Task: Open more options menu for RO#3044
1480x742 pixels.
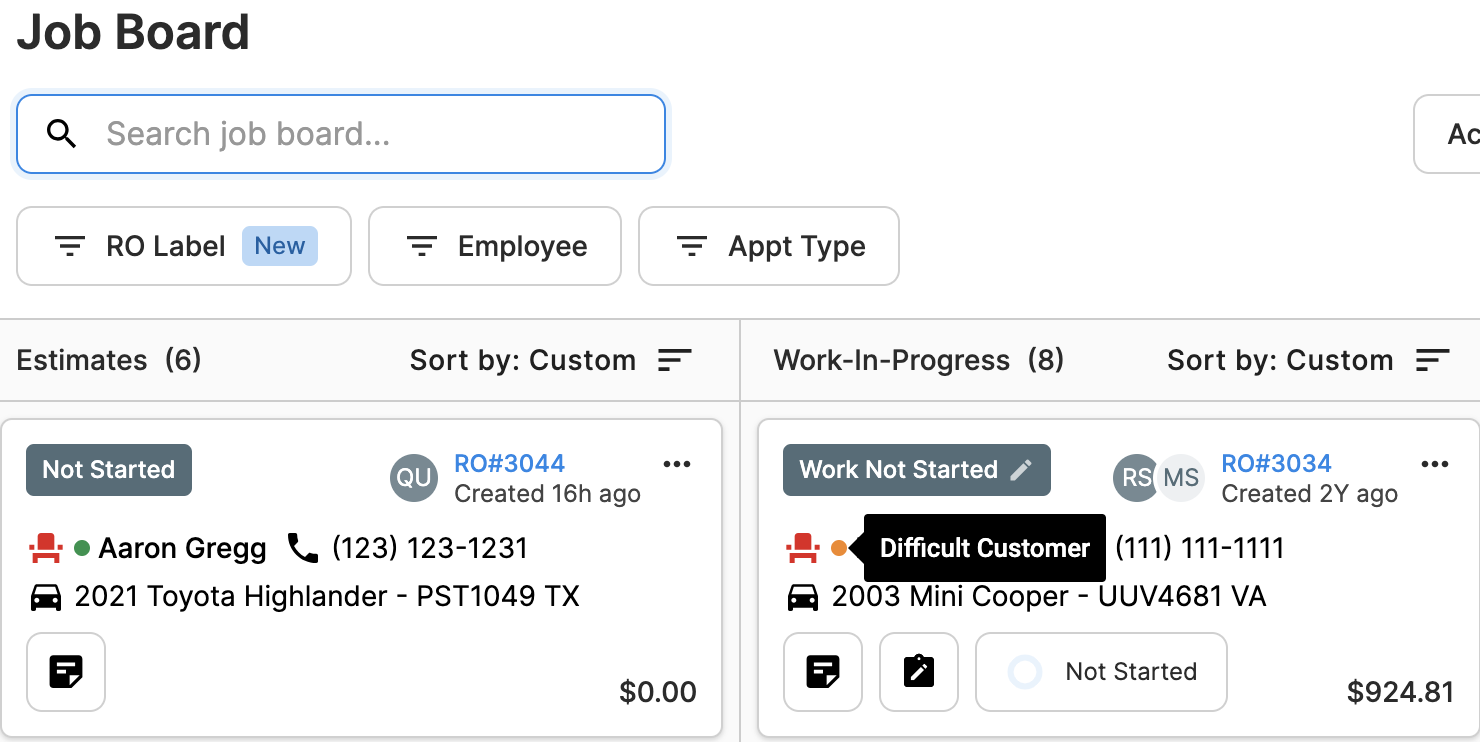Action: coord(677,464)
